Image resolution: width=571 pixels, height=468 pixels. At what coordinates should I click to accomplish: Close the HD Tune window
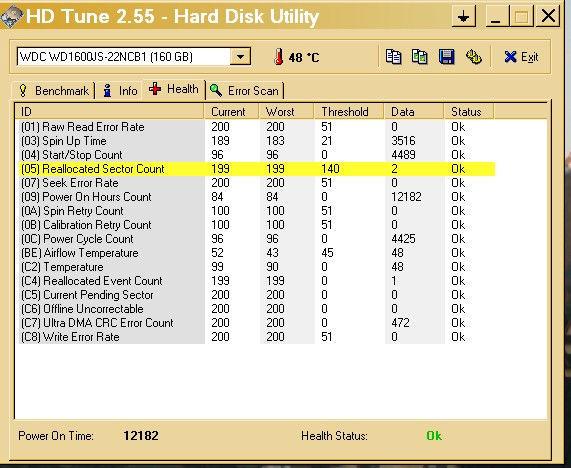pyautogui.click(x=548, y=16)
